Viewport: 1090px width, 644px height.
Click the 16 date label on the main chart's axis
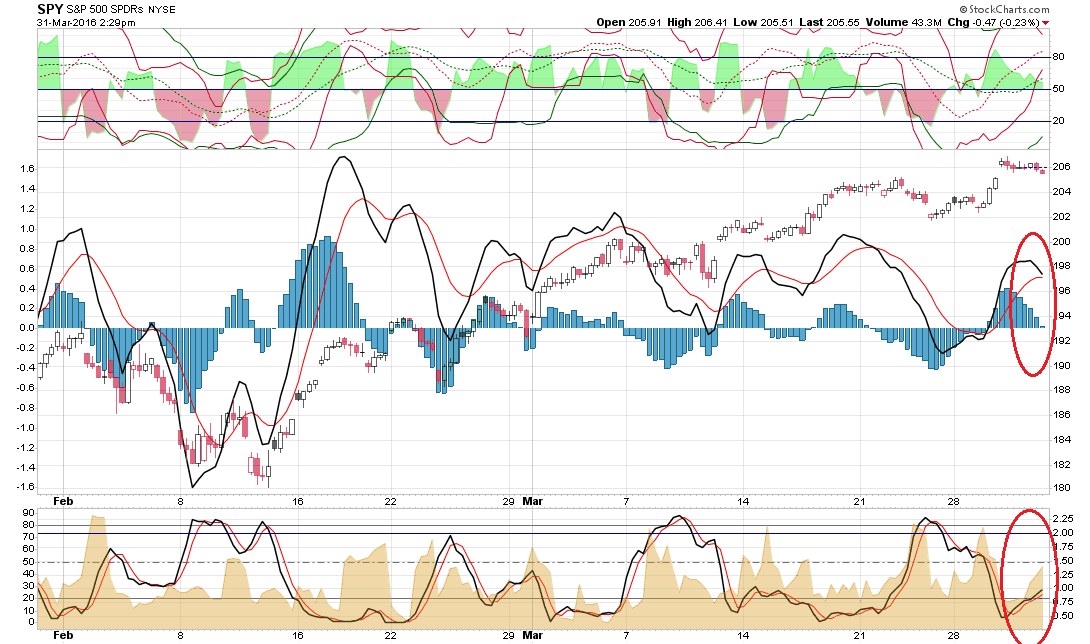(x=298, y=501)
